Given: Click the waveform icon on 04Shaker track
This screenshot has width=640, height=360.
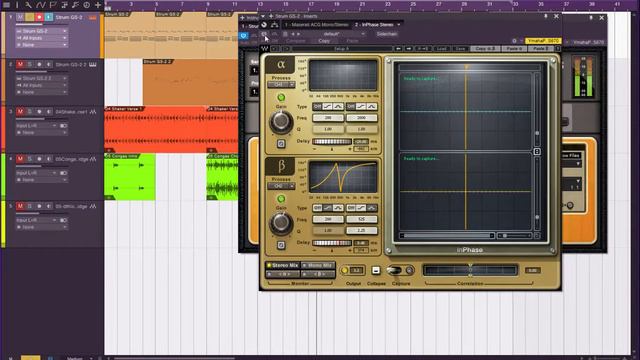Looking at the screenshot, I should tap(93, 111).
